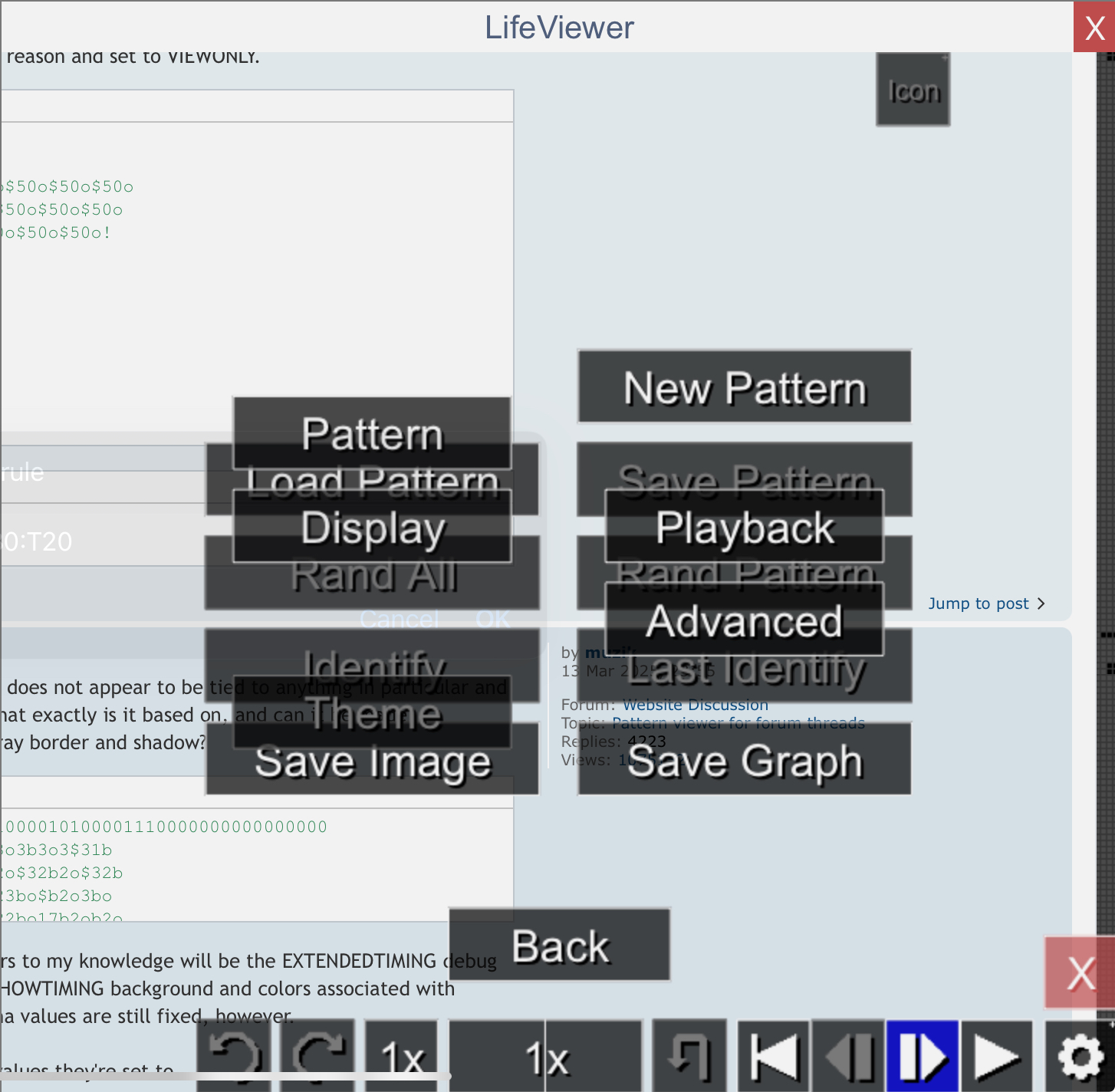
Task: Click the redo arrow icon
Action: point(317,1056)
